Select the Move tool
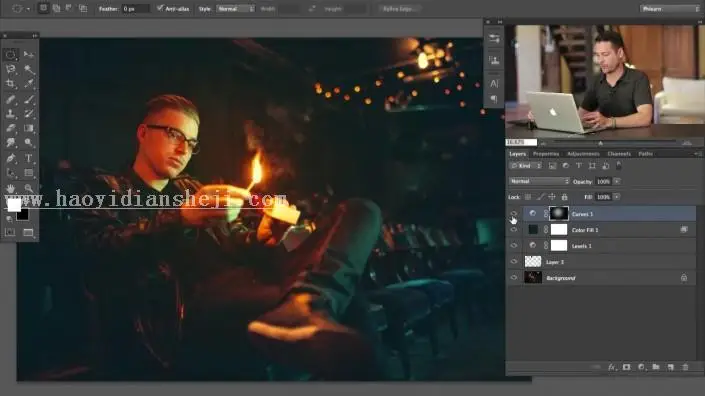Screen dimensions: 705x396 pyautogui.click(x=29, y=54)
